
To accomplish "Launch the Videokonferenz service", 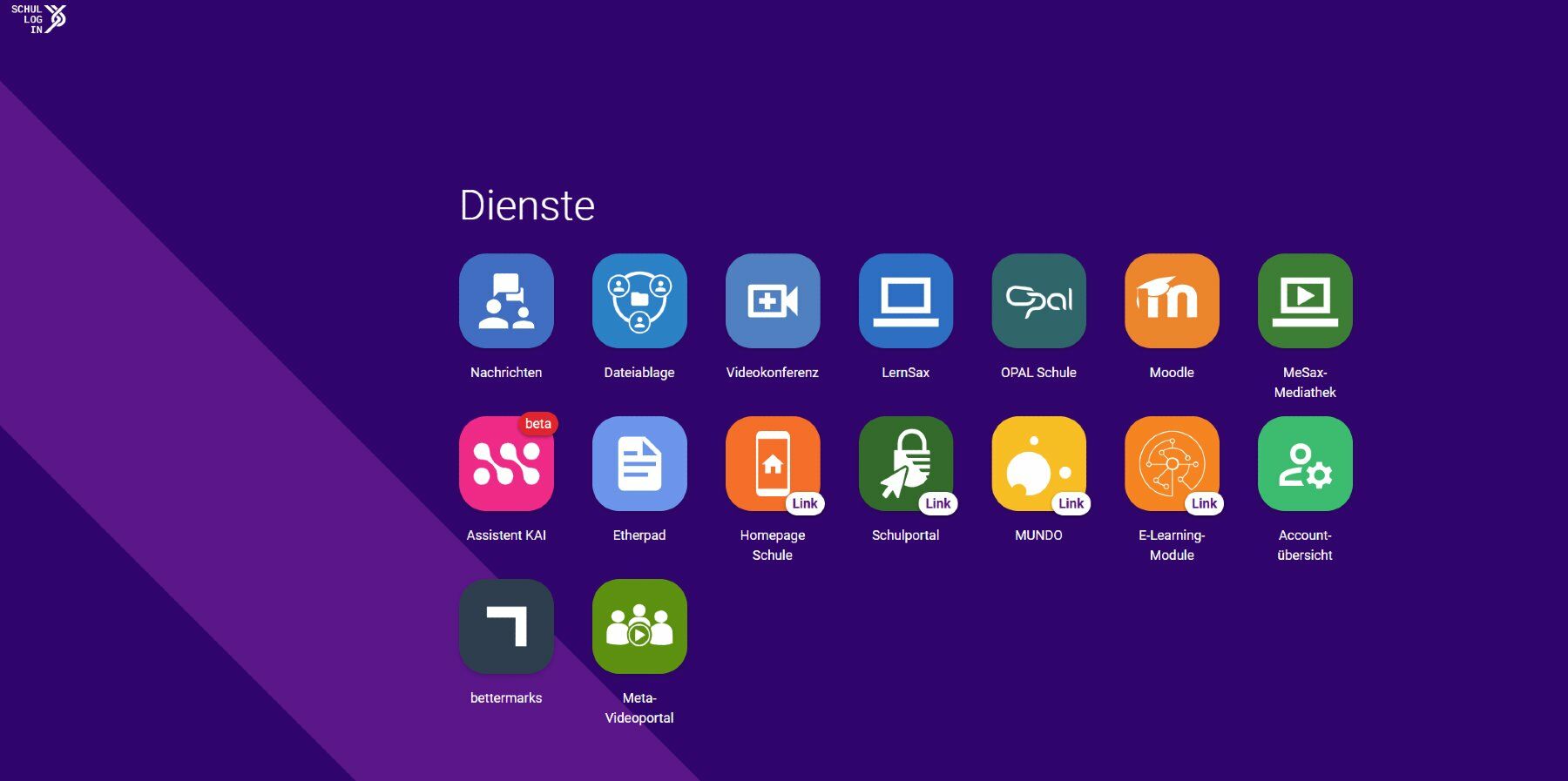I will coord(773,301).
